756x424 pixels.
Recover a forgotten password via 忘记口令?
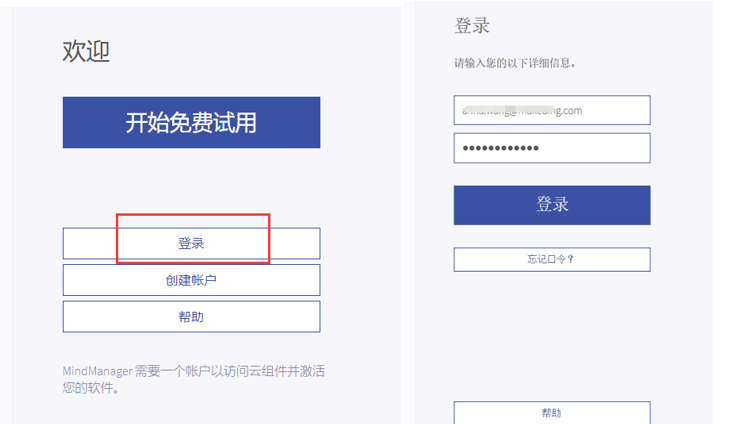pos(551,259)
